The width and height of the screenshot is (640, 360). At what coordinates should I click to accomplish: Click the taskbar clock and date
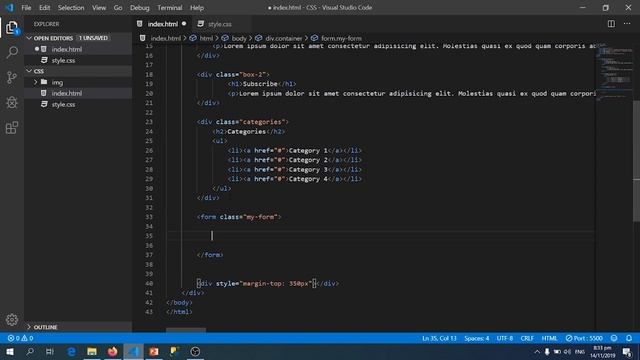tap(602, 351)
